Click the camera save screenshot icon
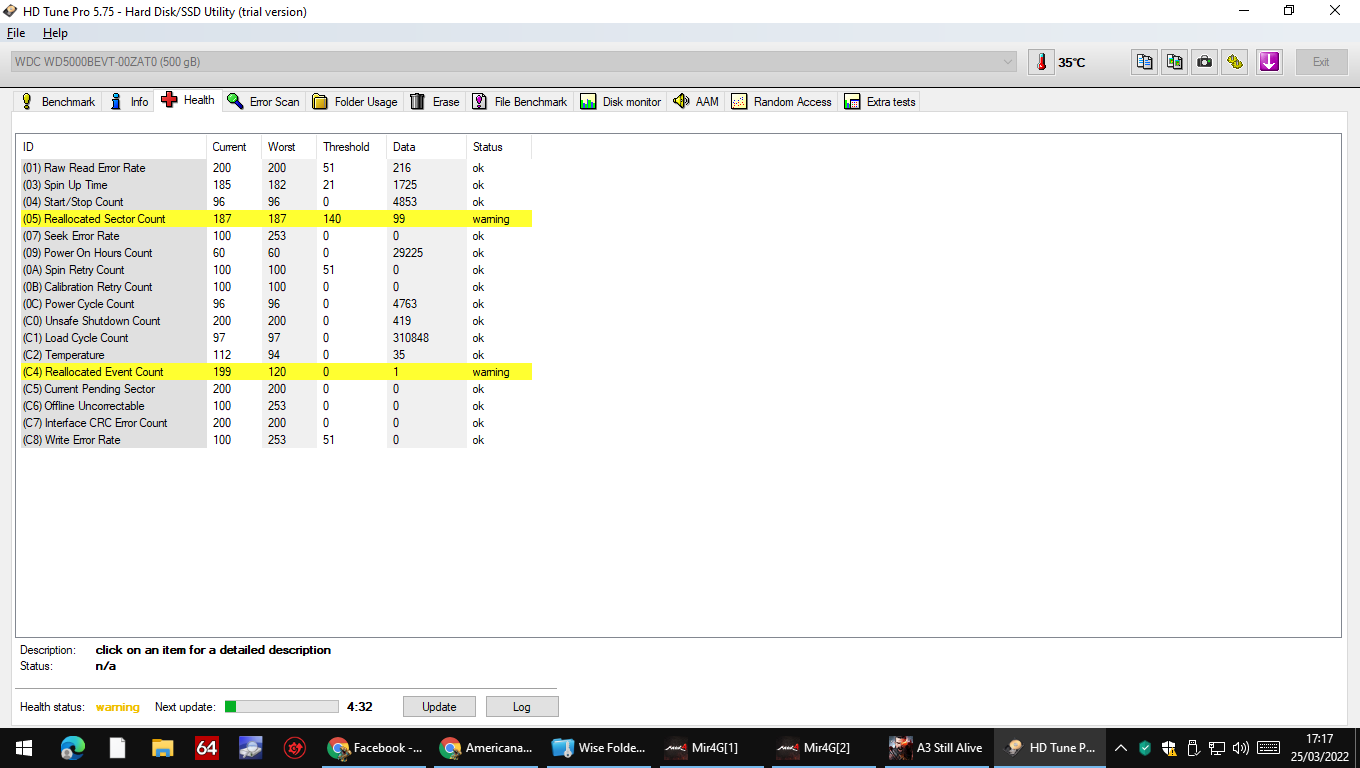1360x768 pixels. click(1205, 62)
